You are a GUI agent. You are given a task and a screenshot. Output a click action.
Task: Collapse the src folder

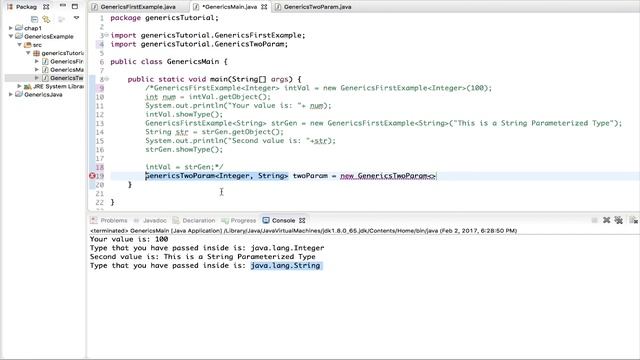[19, 44]
